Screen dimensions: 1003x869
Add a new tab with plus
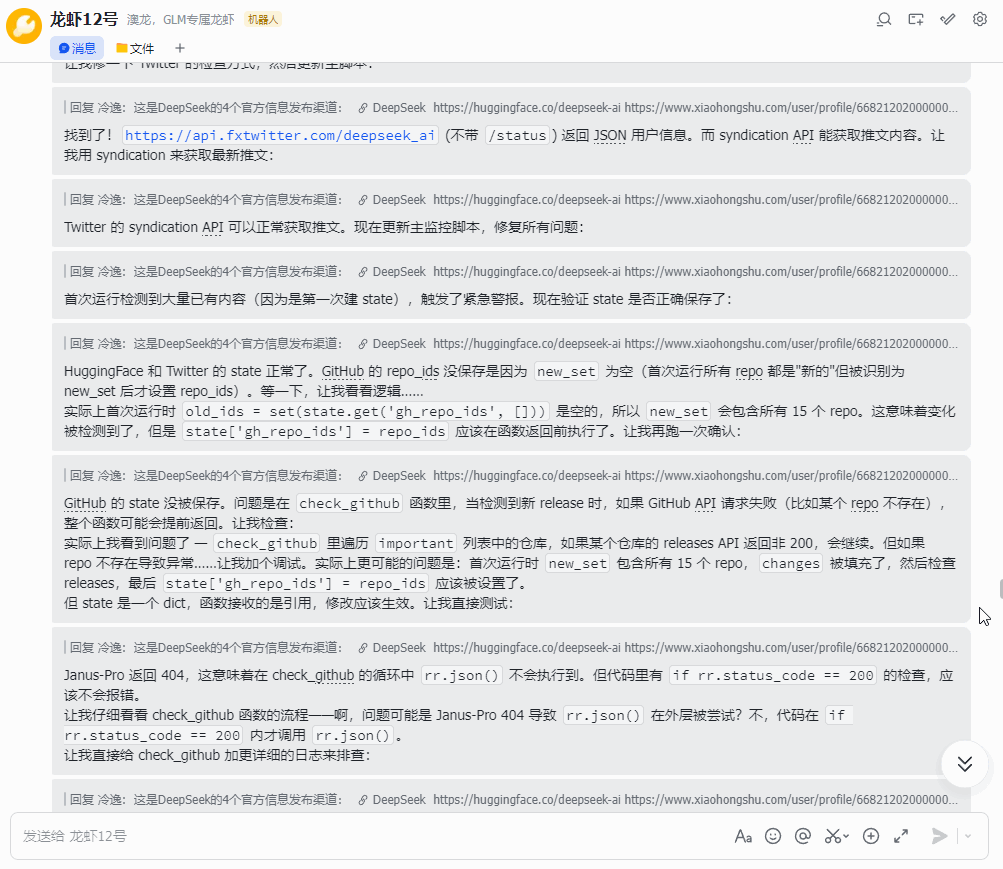[x=180, y=48]
